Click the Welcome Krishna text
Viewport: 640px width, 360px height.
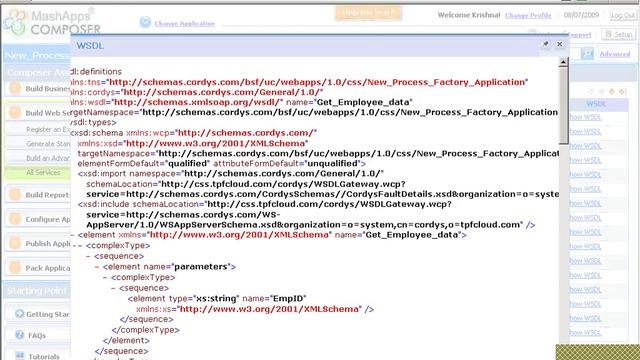(469, 15)
